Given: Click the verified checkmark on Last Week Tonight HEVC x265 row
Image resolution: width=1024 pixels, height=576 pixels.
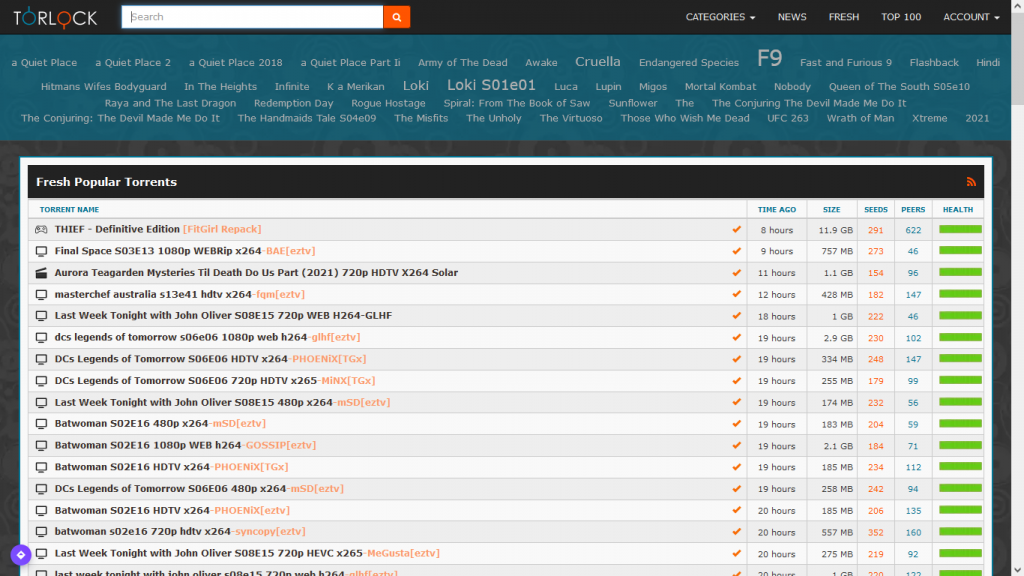Looking at the screenshot, I should tap(737, 552).
